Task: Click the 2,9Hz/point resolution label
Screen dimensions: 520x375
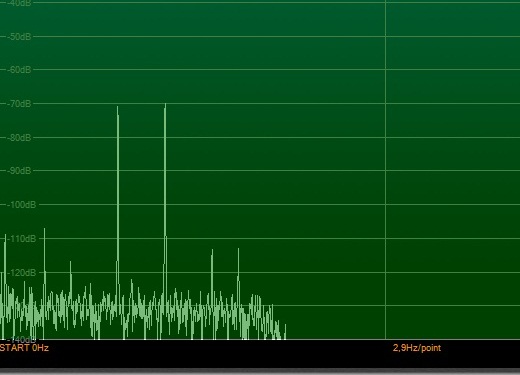Action: [x=417, y=348]
